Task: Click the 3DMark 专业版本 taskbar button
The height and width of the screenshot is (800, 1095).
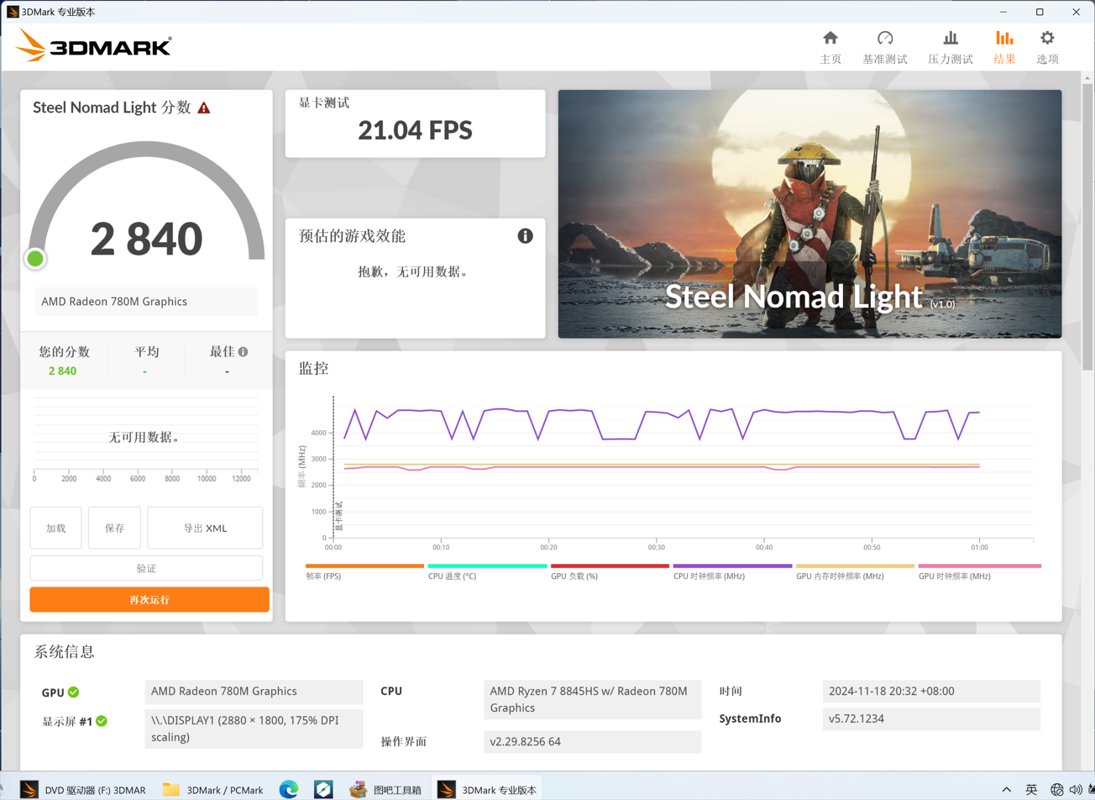Action: 487,790
